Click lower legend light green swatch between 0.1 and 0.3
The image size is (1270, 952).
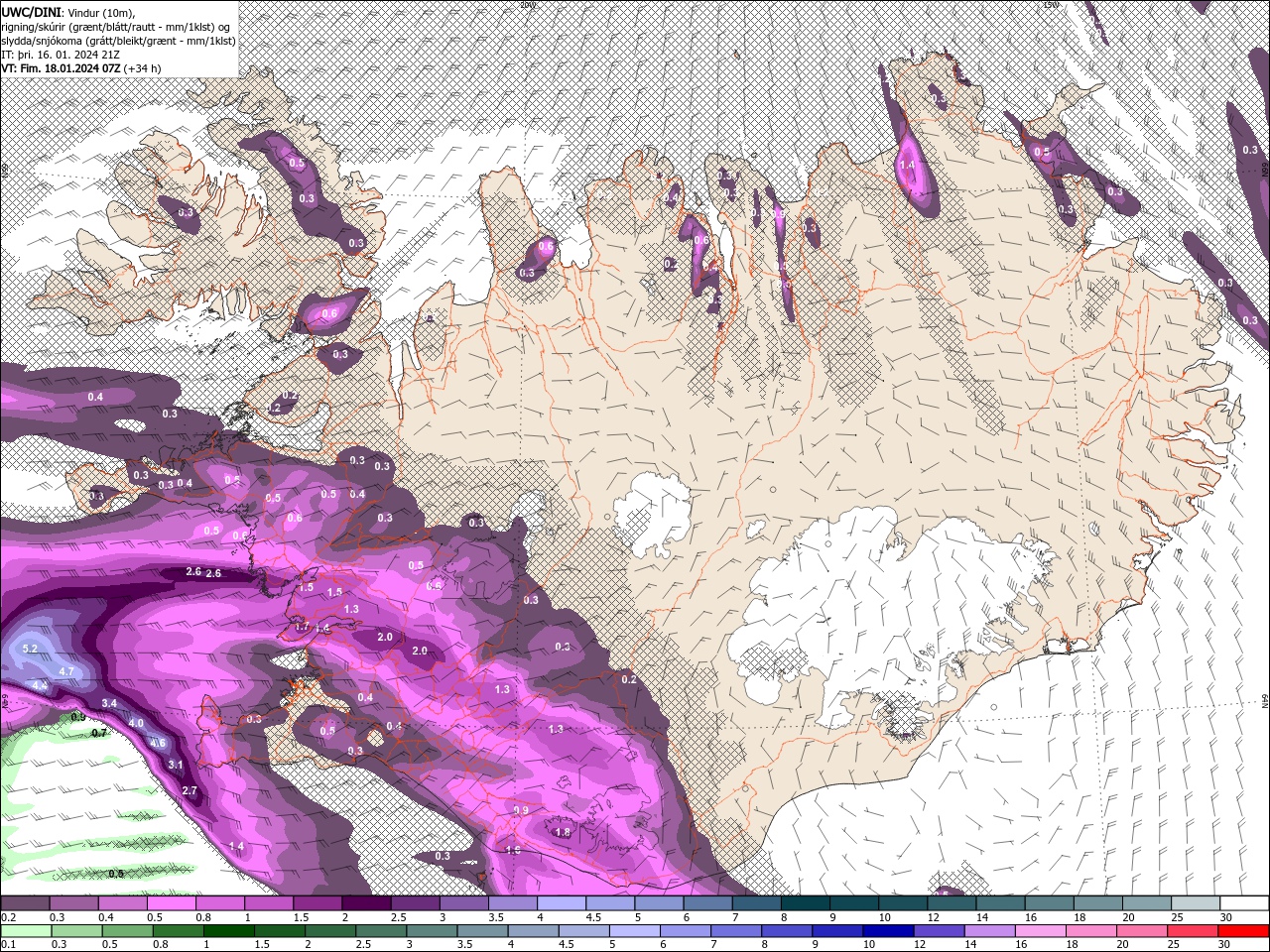[x=26, y=931]
